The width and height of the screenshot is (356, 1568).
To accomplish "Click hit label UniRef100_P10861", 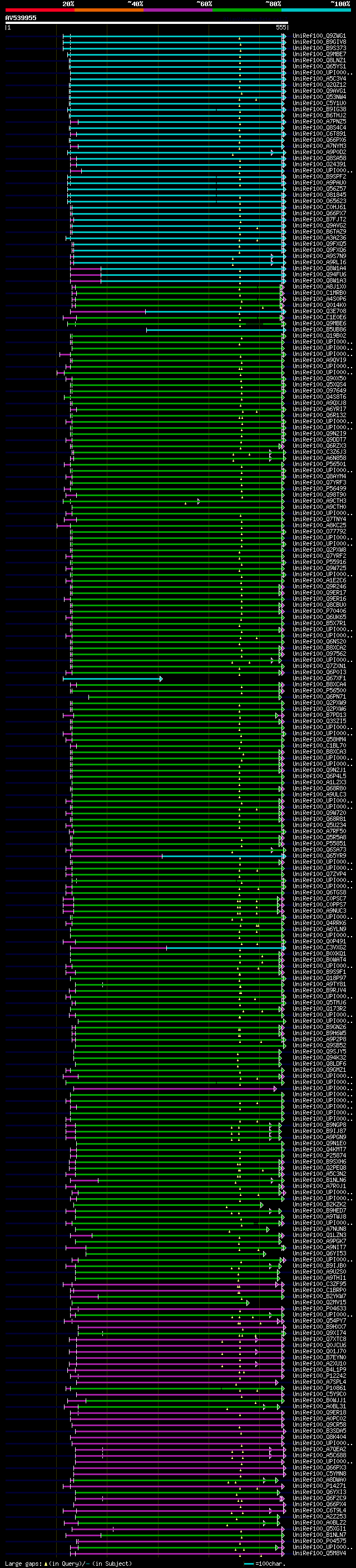I will point(319,1388).
